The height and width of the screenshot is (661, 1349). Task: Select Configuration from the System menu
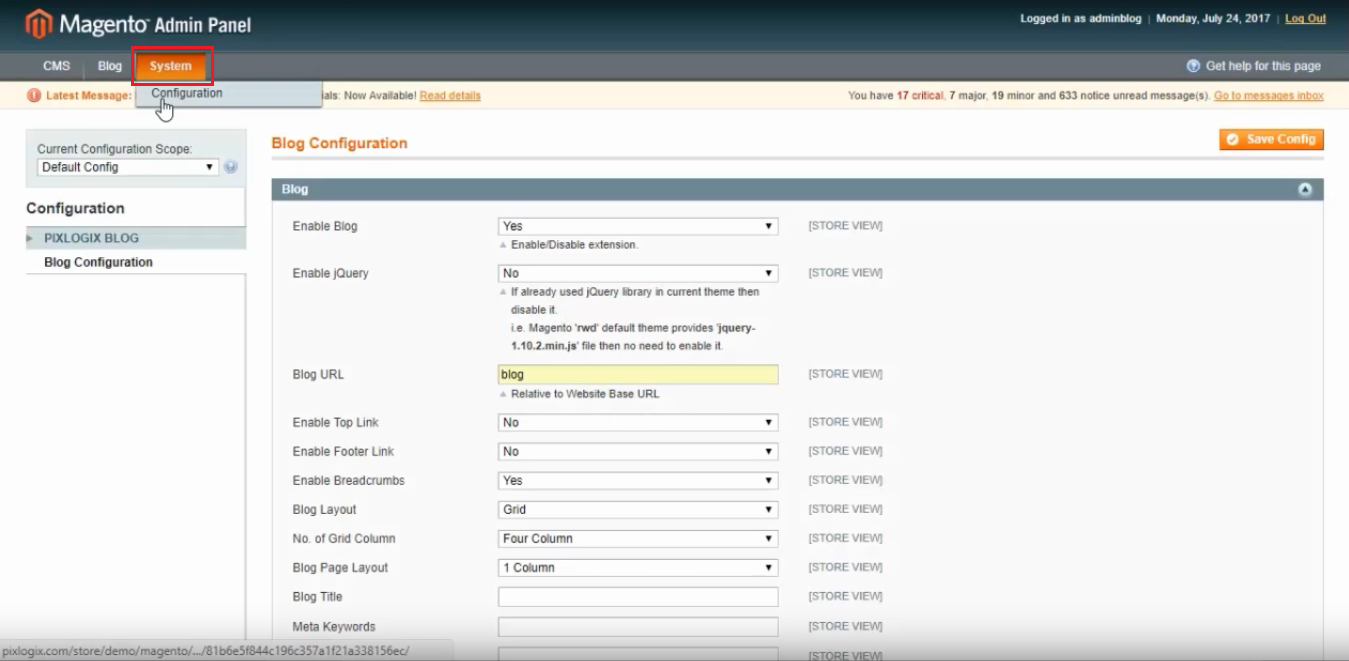click(187, 93)
